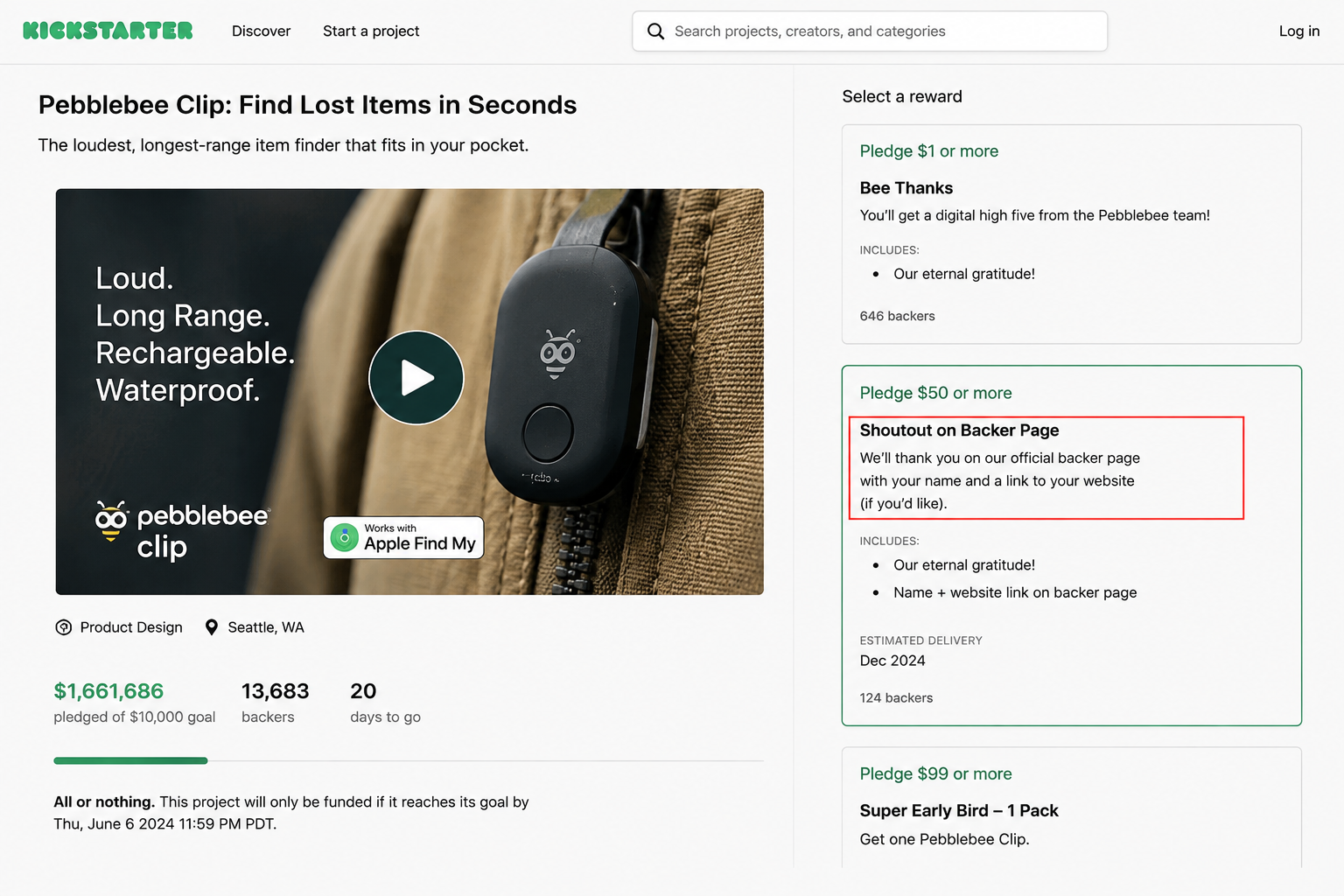Click the Log in link
Viewport: 1344px width, 896px height.
click(1299, 31)
